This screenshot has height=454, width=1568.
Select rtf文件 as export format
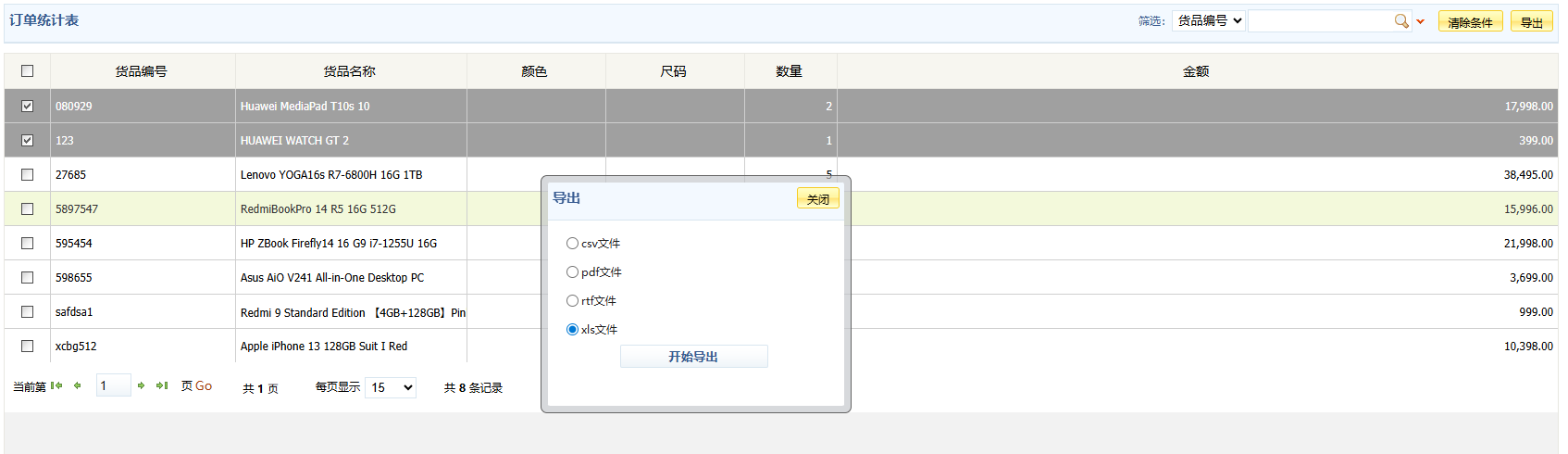coord(572,301)
